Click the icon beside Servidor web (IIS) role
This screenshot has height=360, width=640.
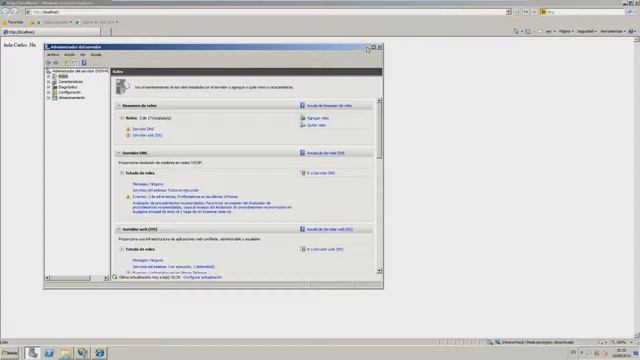(128, 135)
